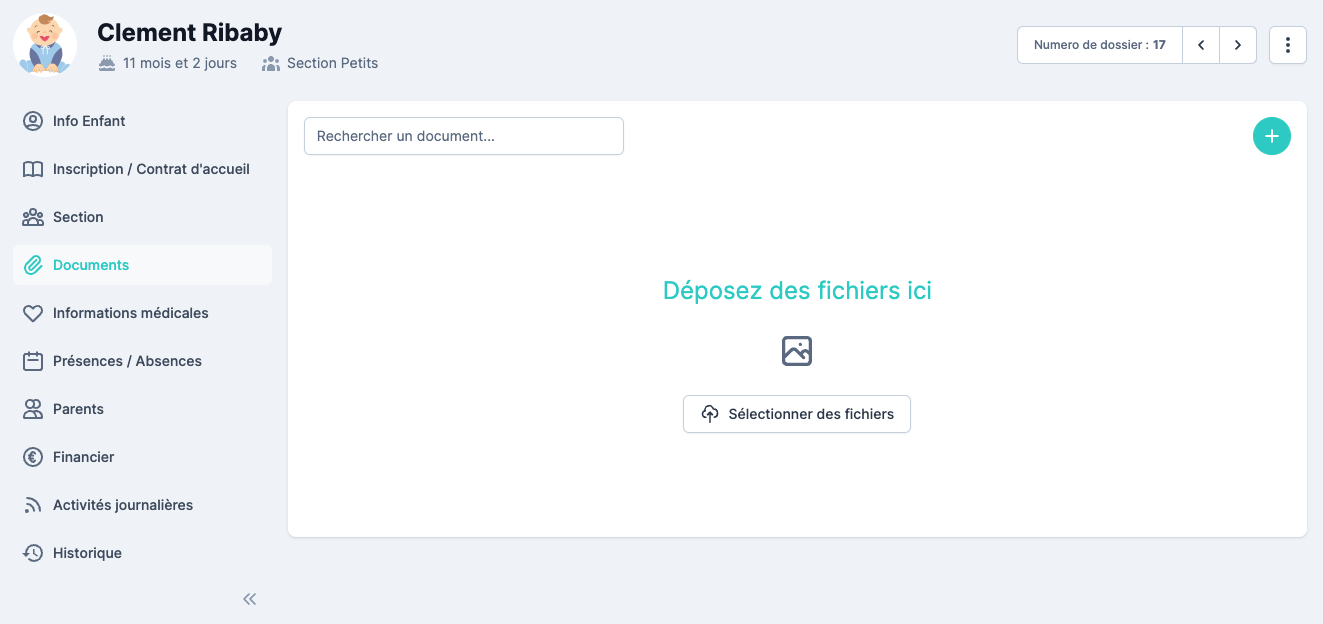The width and height of the screenshot is (1323, 624).
Task: Open the Historique tab in sidebar
Action: (x=87, y=553)
